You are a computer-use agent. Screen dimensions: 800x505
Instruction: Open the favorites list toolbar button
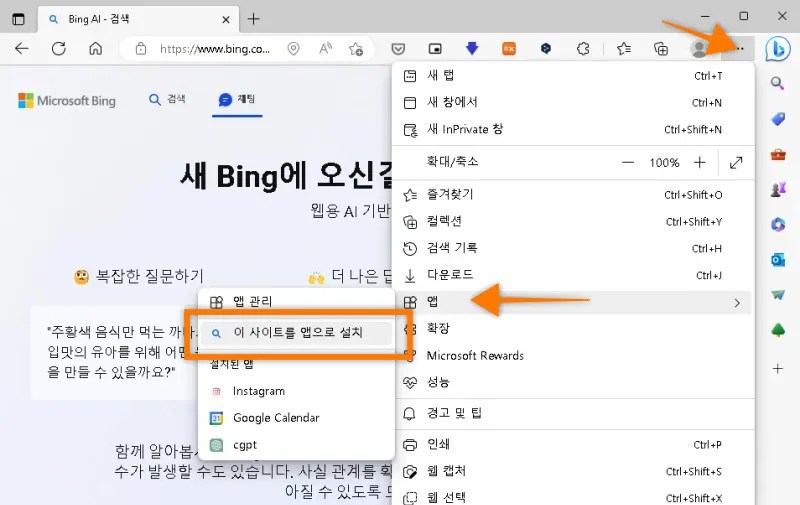point(623,49)
